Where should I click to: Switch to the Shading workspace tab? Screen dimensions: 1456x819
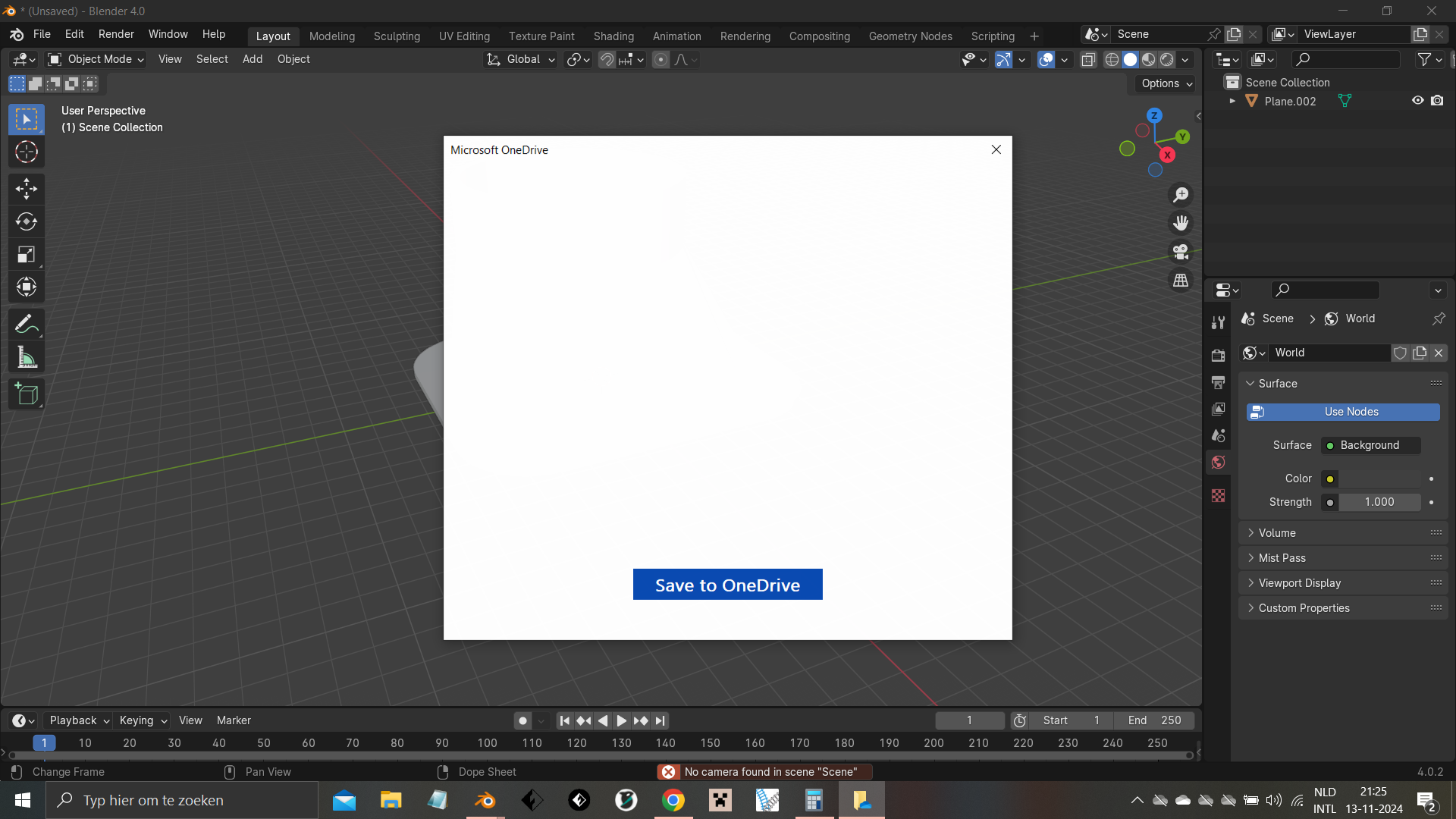pos(613,36)
